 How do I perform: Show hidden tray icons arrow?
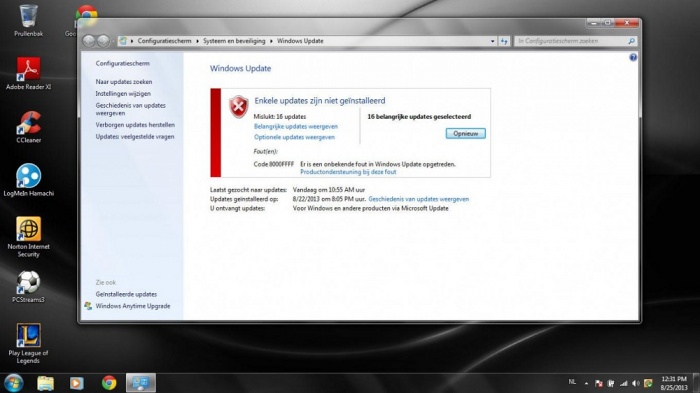click(586, 383)
